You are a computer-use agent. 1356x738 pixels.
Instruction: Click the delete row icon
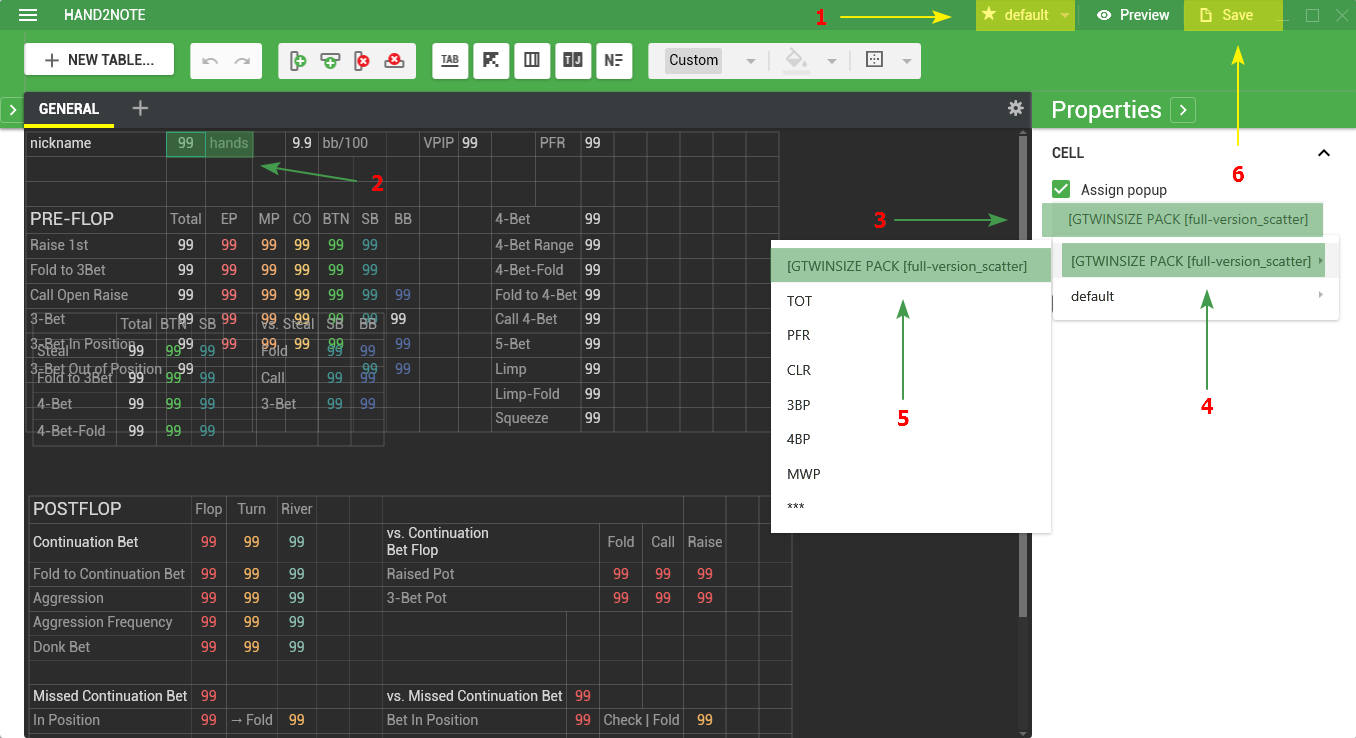click(x=395, y=61)
